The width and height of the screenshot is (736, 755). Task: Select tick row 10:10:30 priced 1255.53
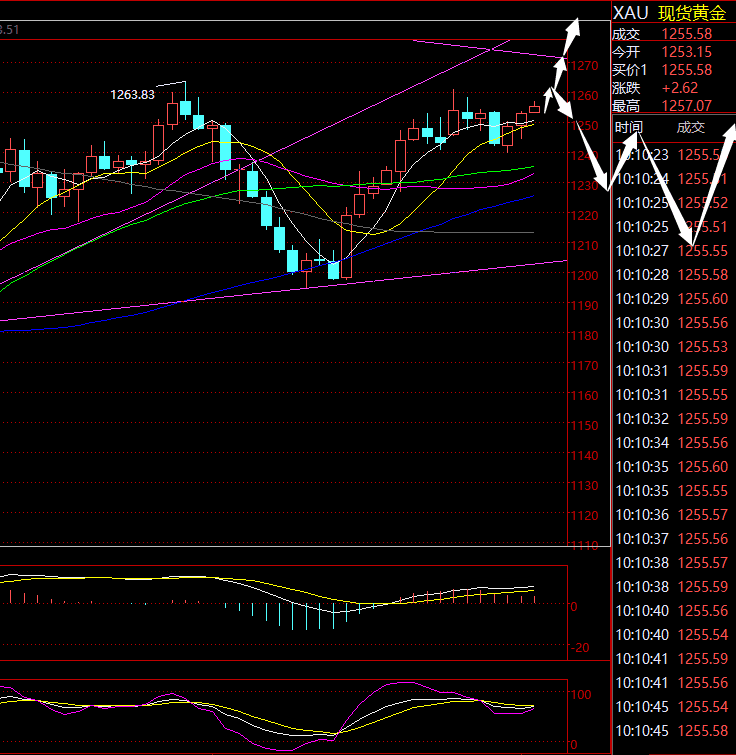(673, 347)
